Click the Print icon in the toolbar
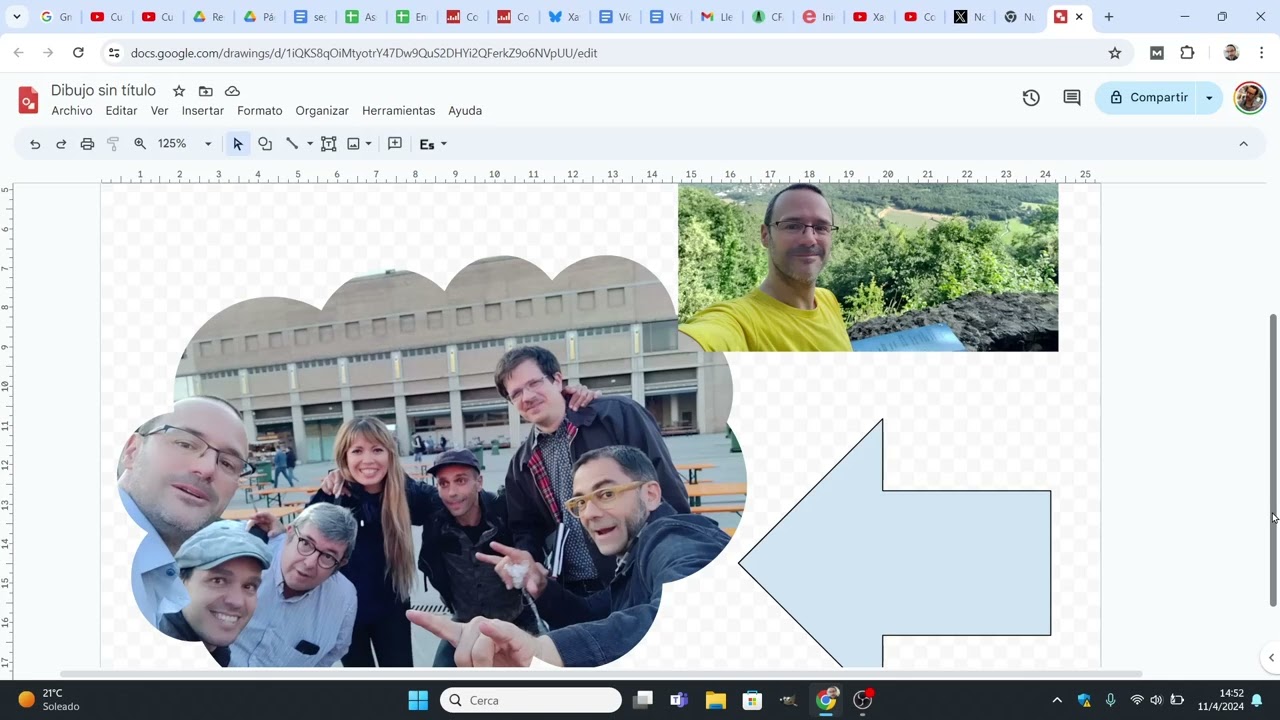The image size is (1280, 720). [87, 144]
